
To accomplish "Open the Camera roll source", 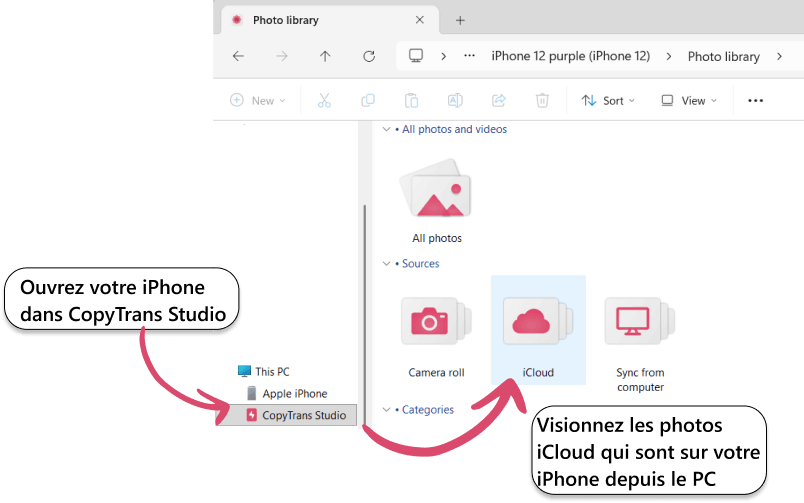I will 436,336.
